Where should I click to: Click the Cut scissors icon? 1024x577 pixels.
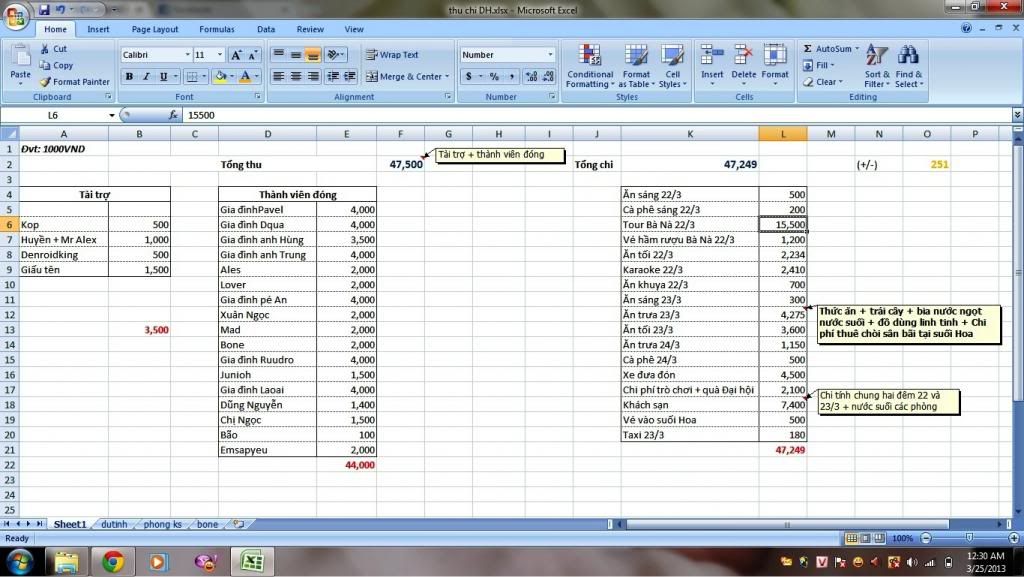click(x=46, y=48)
